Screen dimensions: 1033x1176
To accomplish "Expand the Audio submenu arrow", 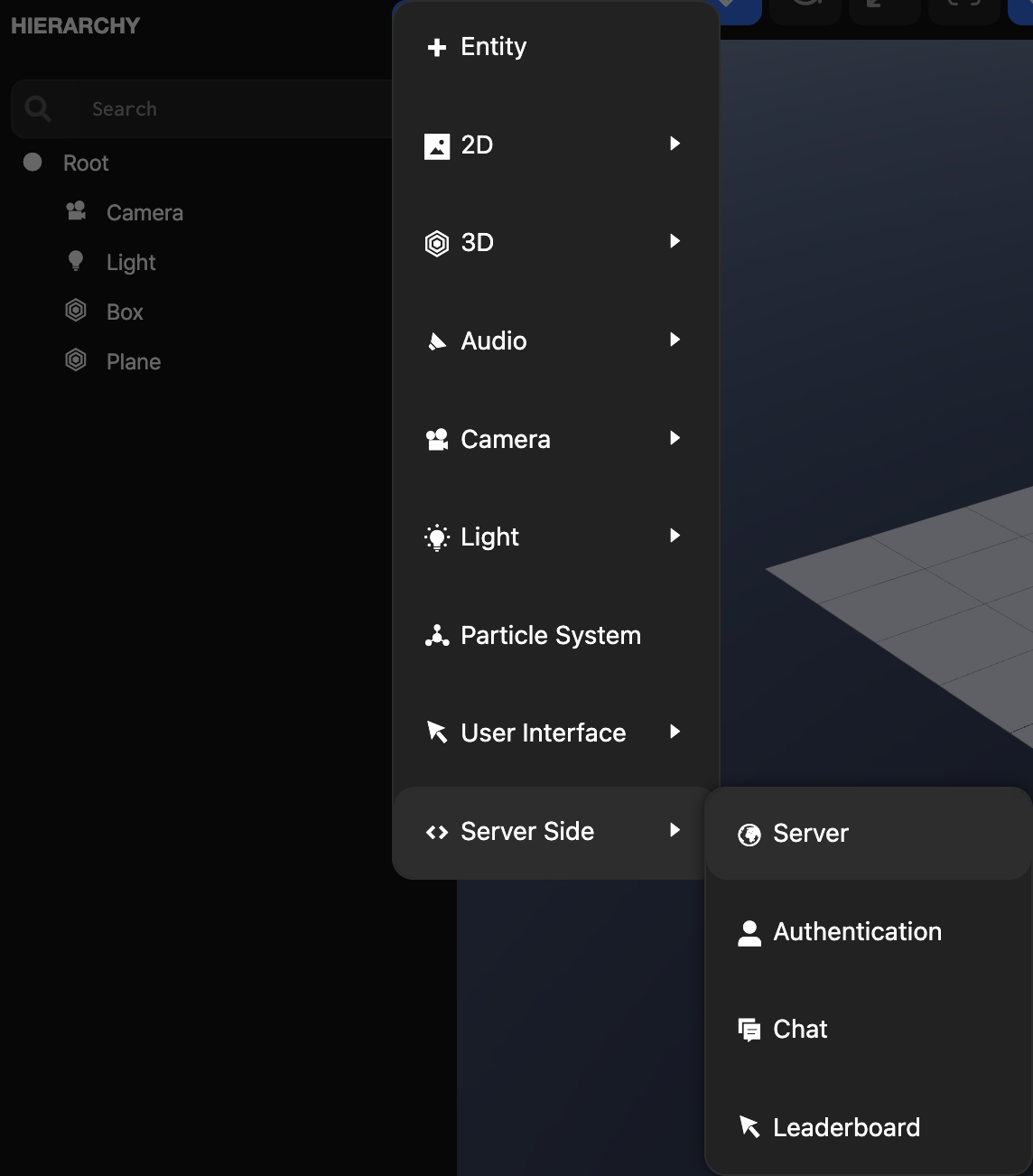I will pos(675,340).
